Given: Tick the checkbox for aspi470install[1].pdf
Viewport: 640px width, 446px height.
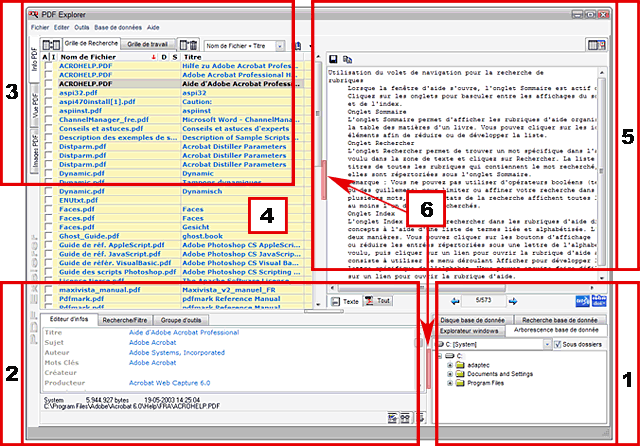Looking at the screenshot, I should point(49,102).
